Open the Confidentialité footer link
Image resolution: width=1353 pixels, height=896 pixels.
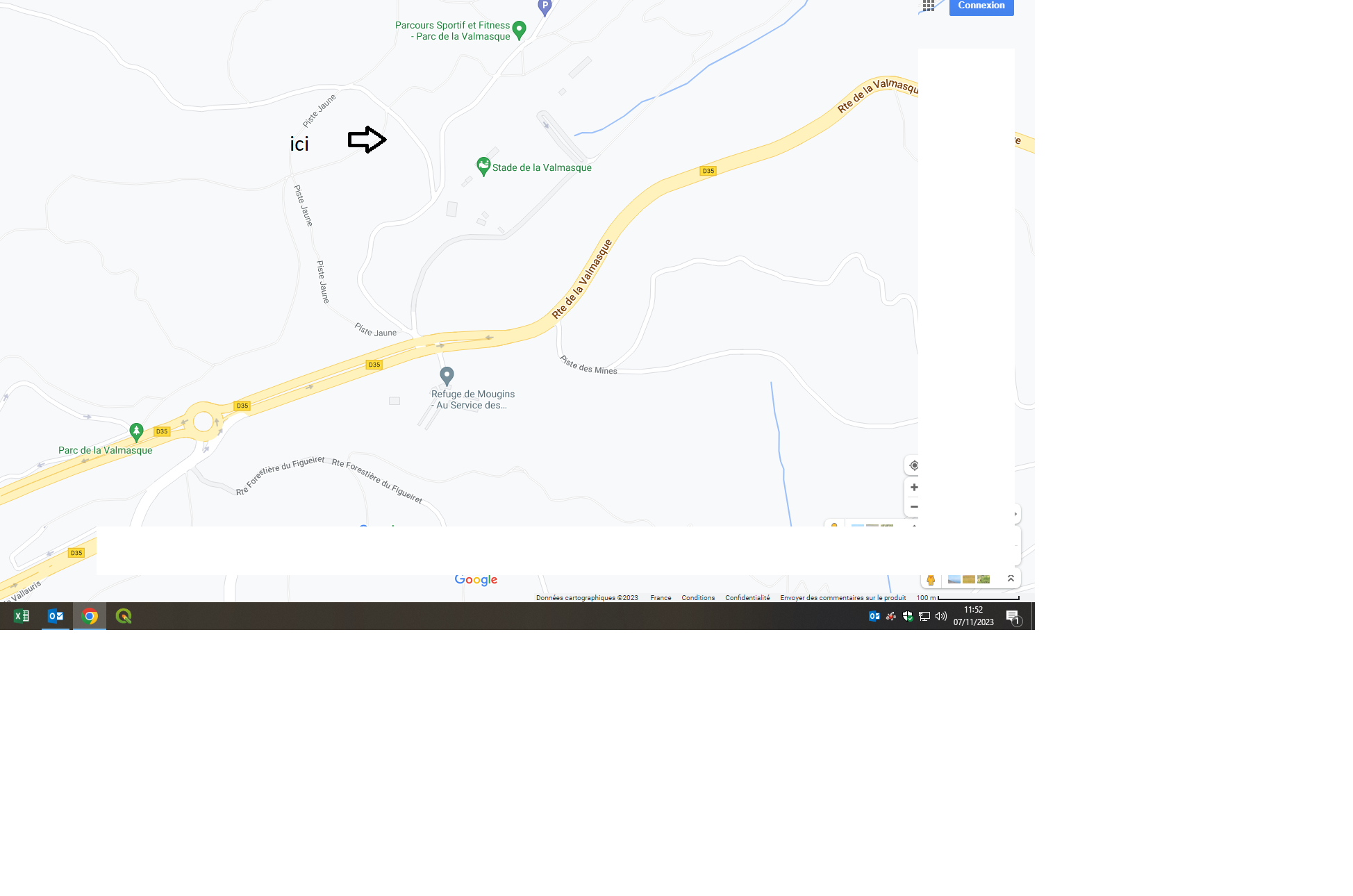tap(747, 598)
